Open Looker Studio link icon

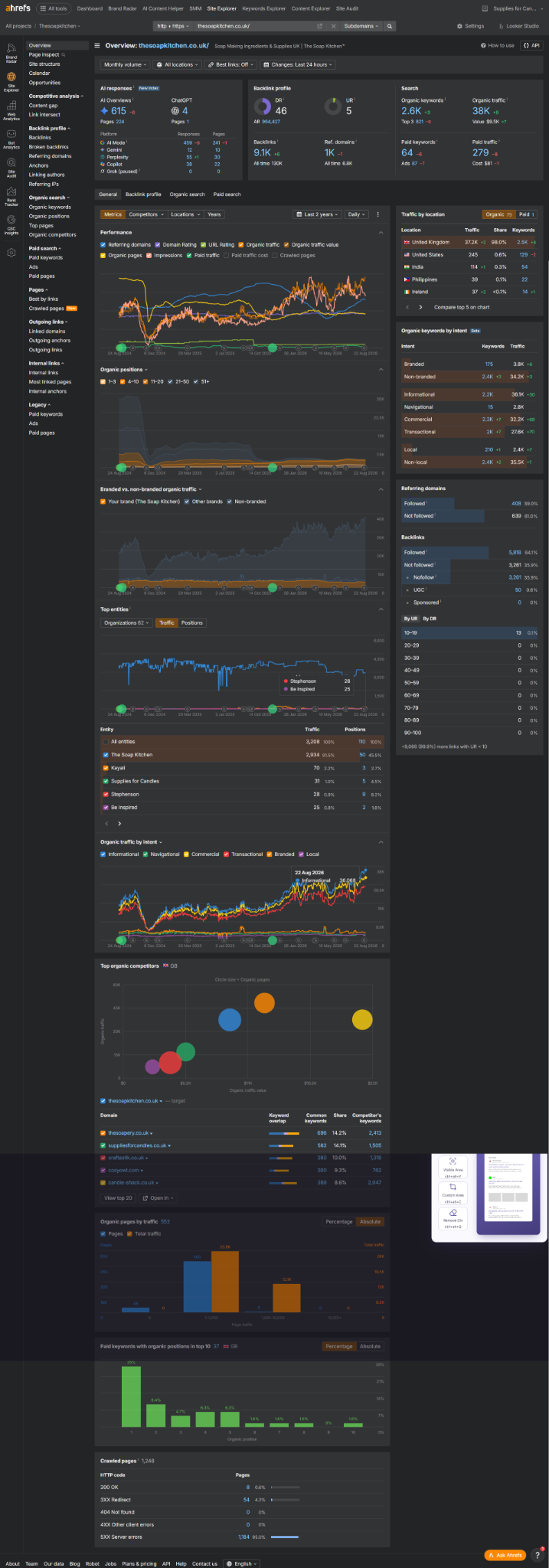click(502, 26)
